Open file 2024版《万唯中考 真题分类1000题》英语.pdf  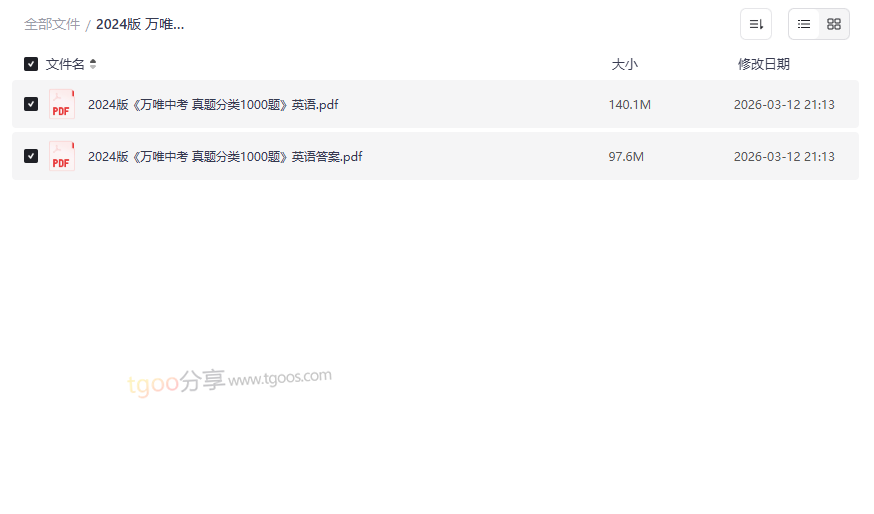point(213,105)
